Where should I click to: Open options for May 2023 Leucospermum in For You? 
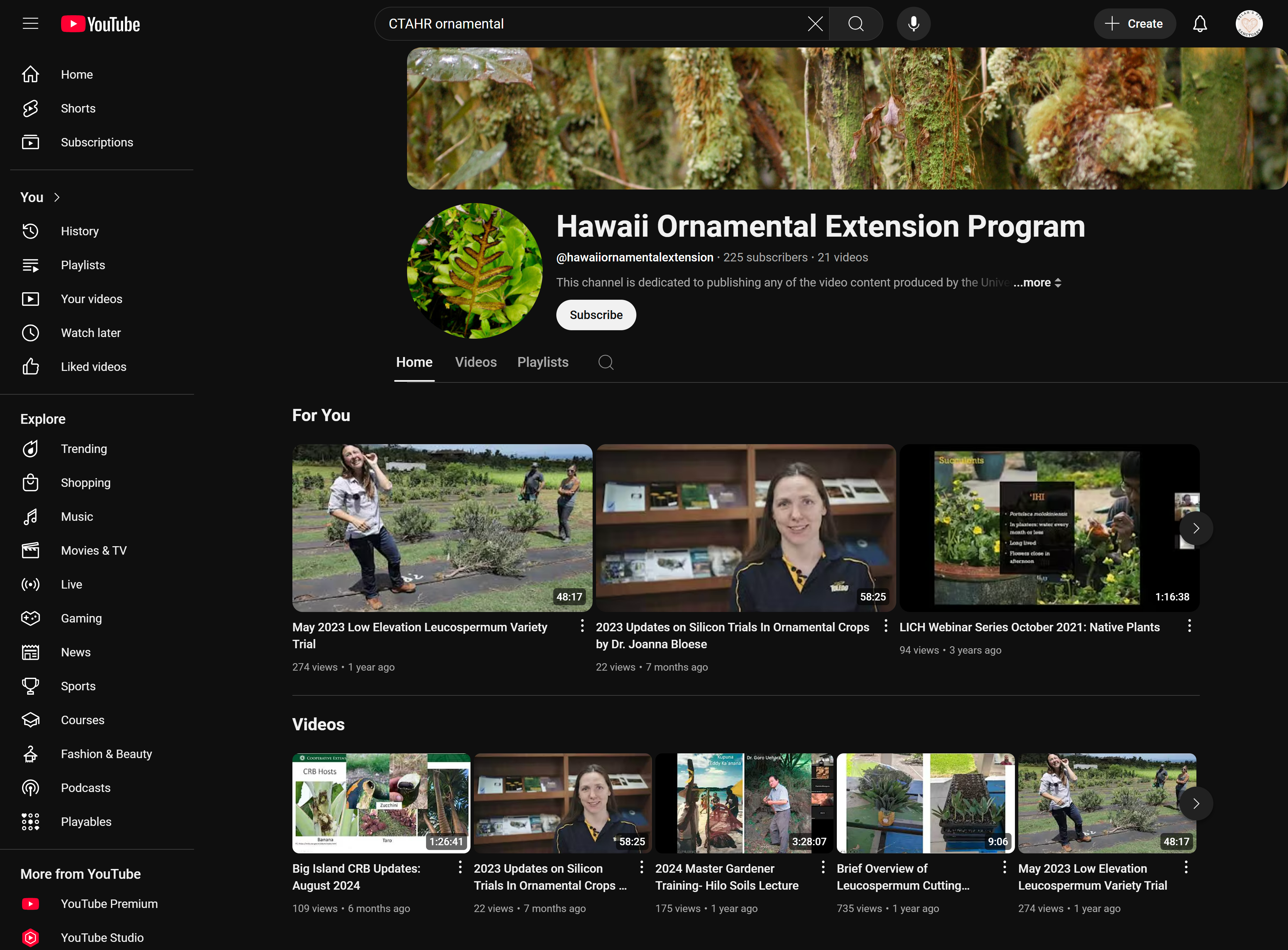coord(582,626)
